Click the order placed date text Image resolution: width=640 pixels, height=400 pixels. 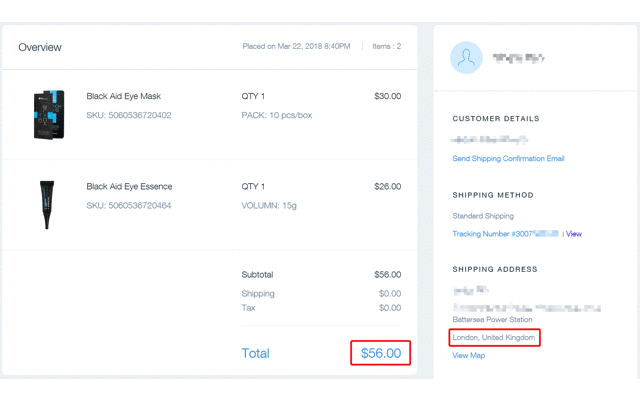coord(296,46)
